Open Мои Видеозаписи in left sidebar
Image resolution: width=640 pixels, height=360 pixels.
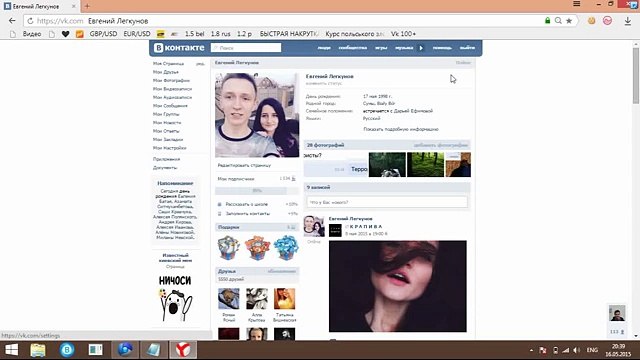click(172, 89)
